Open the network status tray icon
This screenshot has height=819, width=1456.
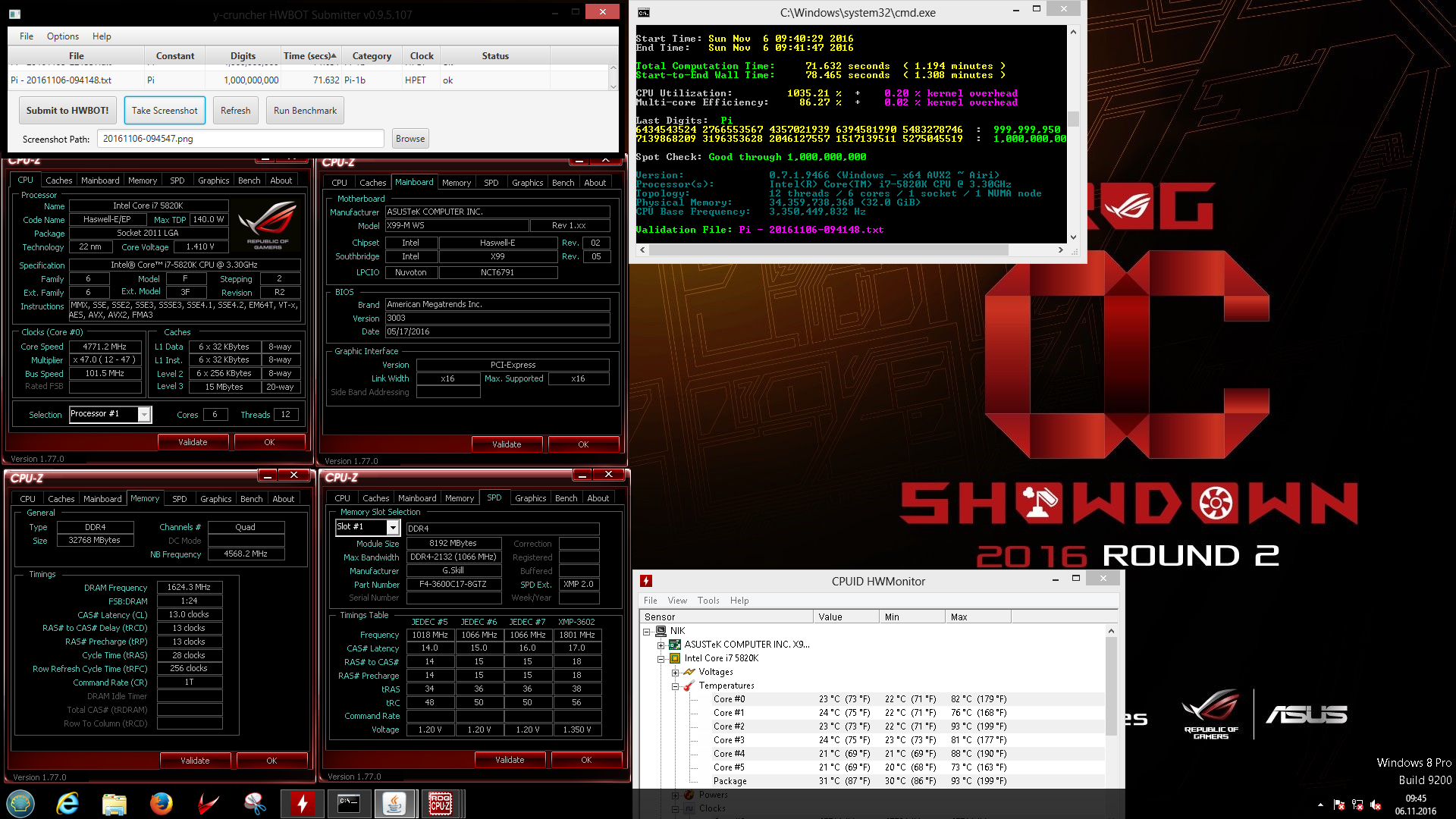pyautogui.click(x=1357, y=805)
